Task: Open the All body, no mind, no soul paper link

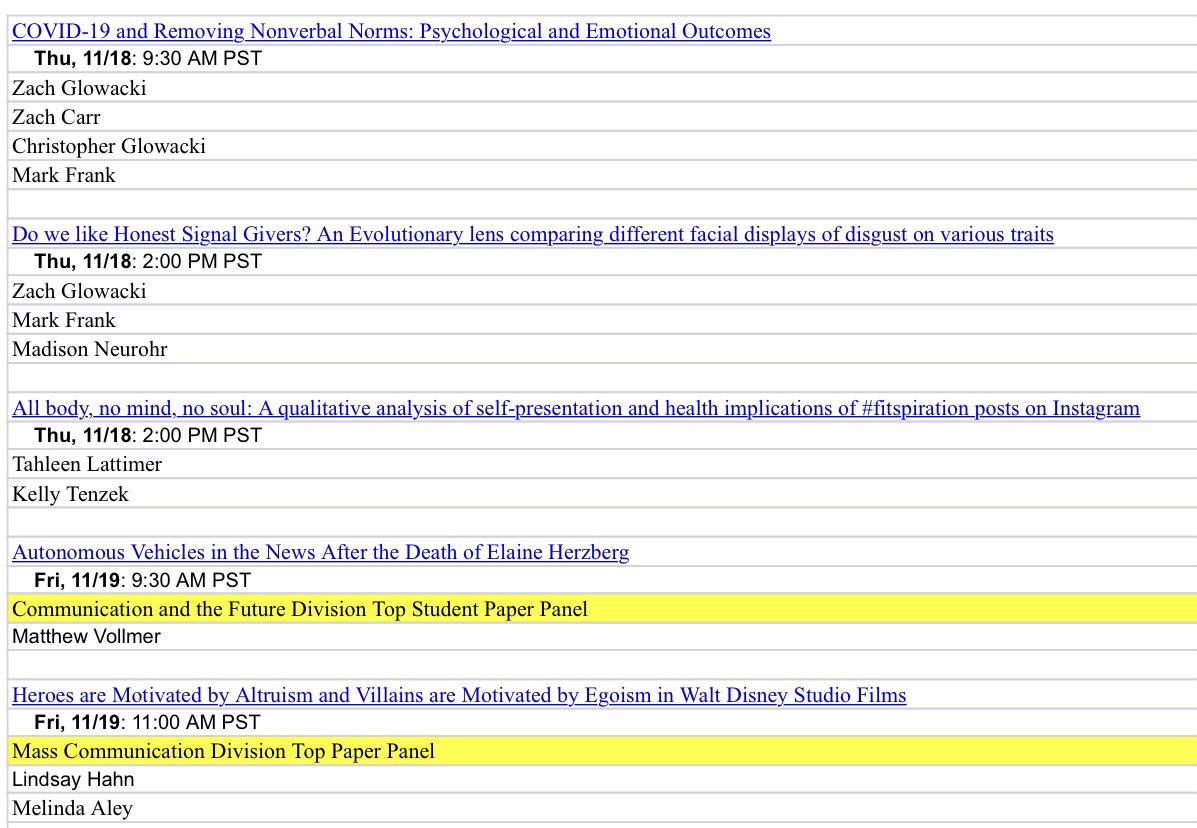Action: coord(576,408)
